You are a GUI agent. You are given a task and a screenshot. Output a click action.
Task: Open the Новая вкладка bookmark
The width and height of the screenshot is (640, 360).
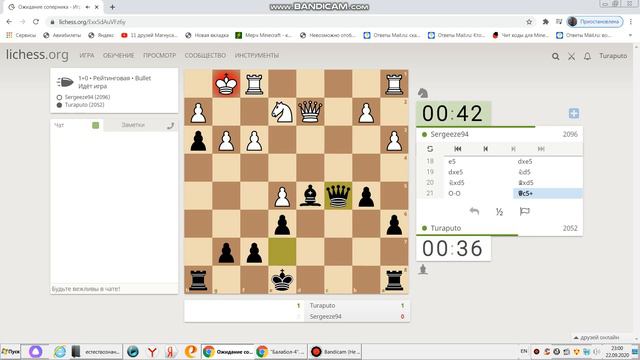coord(207,36)
